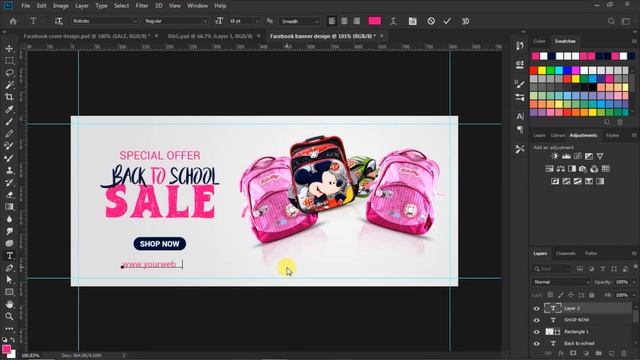Open the Character panel icon in dock
Viewport: 640px width, 360px height.
click(x=520, y=116)
